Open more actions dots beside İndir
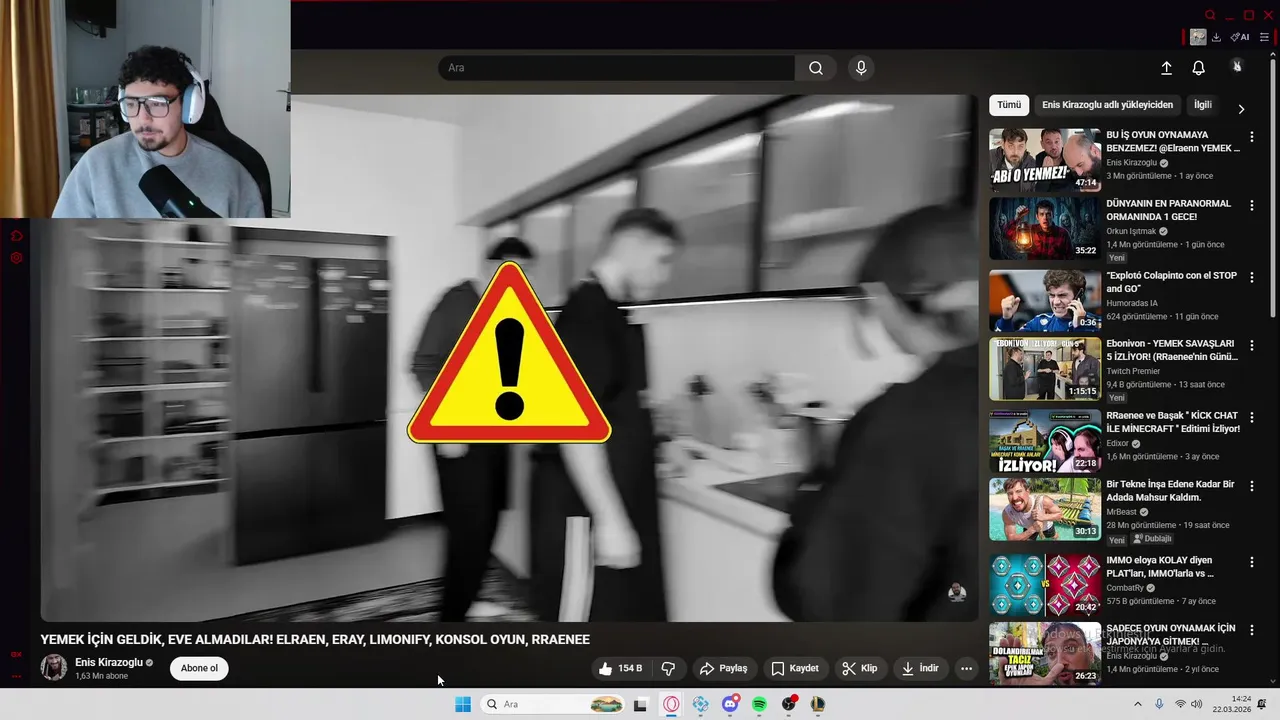This screenshot has width=1280, height=720. click(x=966, y=668)
